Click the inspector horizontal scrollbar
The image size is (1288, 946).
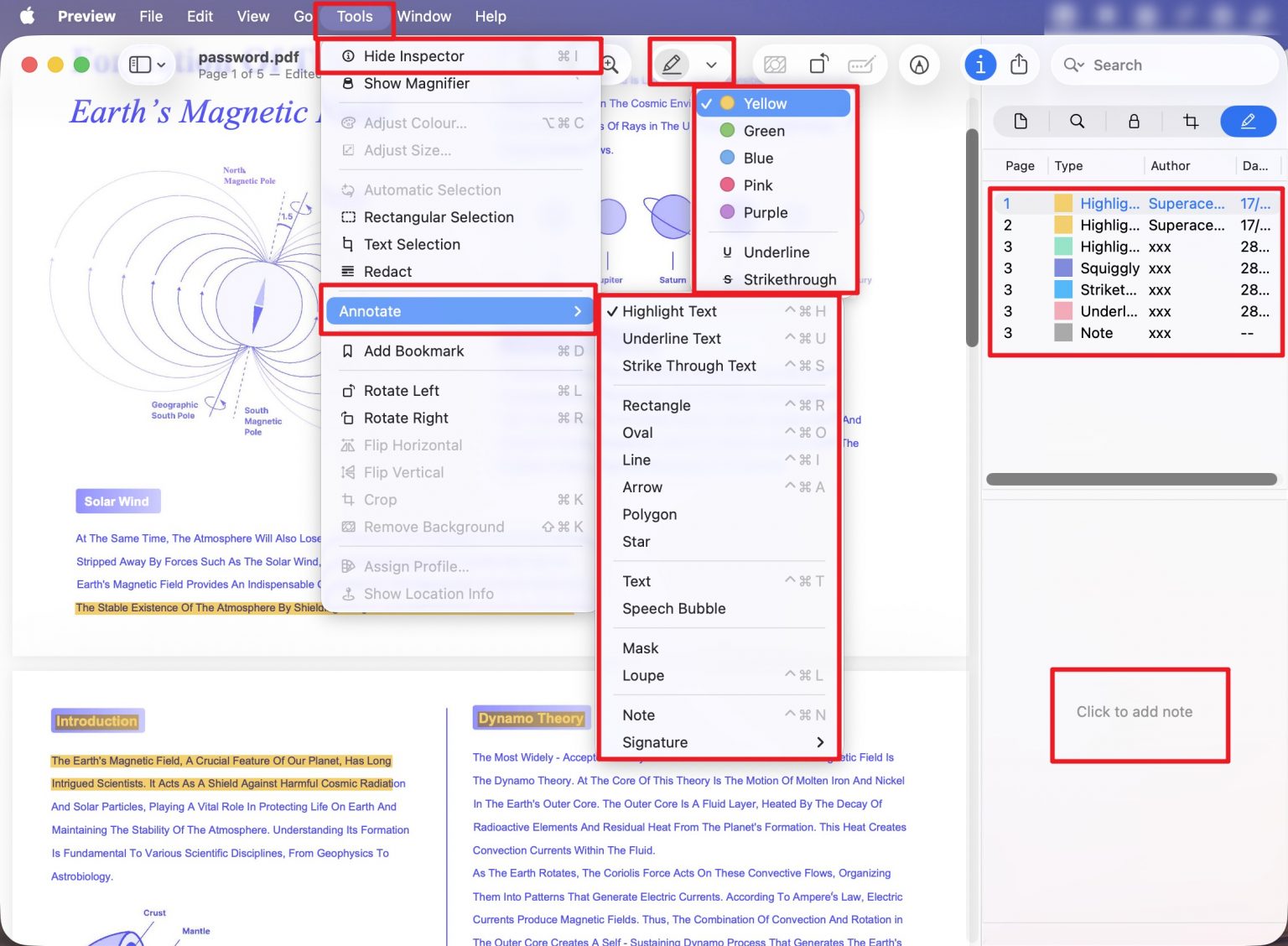coord(1131,480)
